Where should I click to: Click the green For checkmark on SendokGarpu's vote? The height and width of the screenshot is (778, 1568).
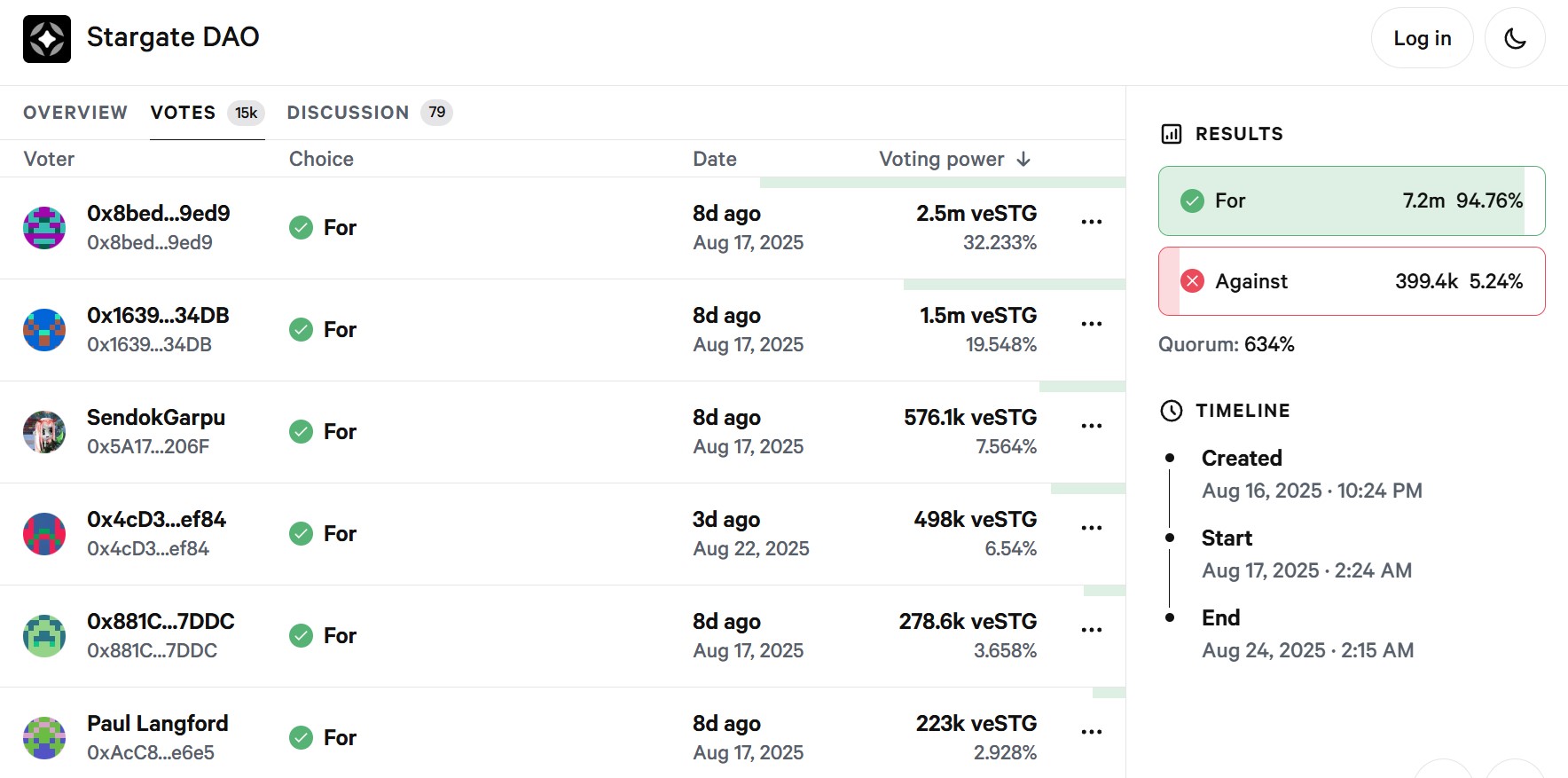click(x=302, y=432)
